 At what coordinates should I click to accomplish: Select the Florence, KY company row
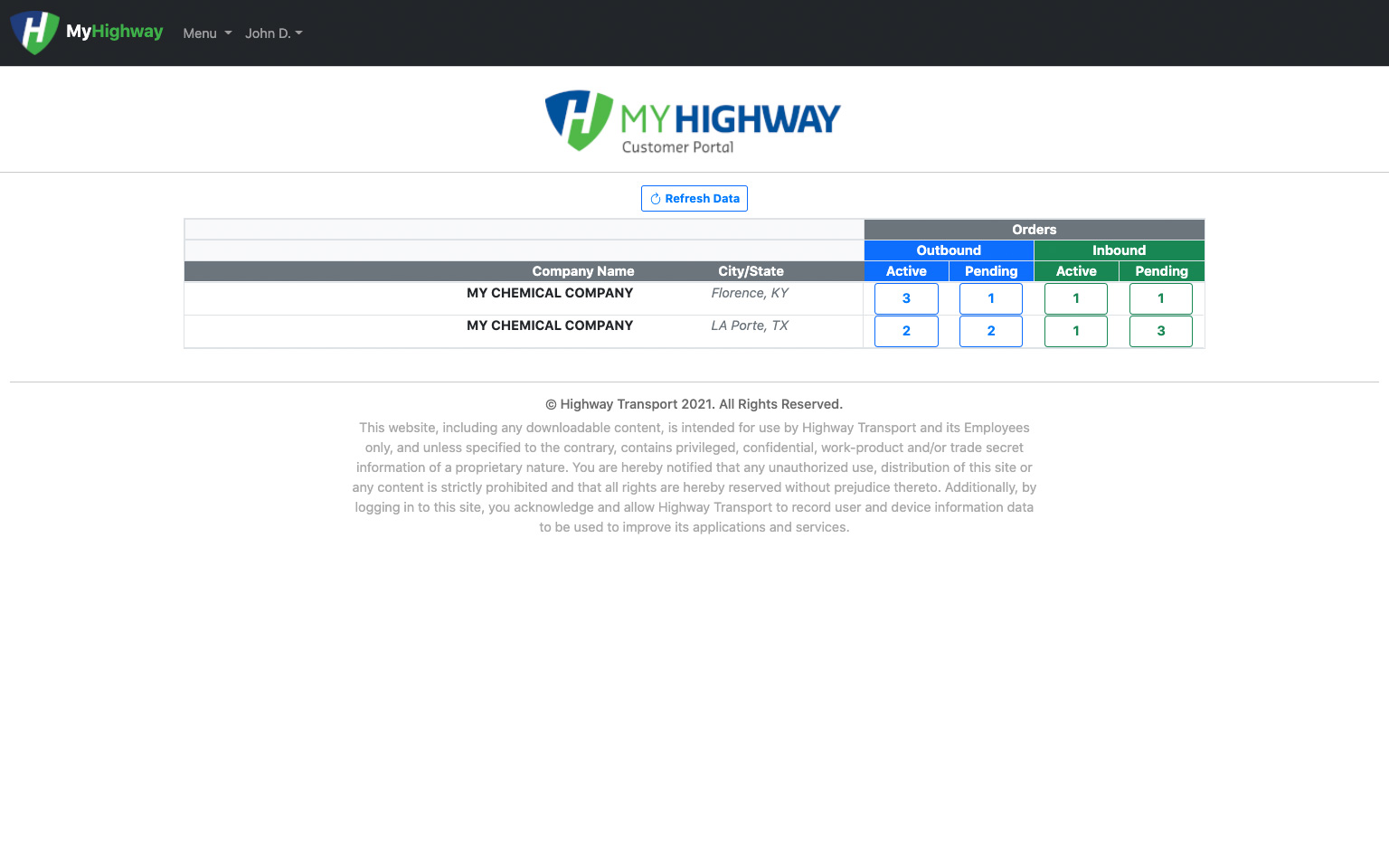click(x=550, y=293)
